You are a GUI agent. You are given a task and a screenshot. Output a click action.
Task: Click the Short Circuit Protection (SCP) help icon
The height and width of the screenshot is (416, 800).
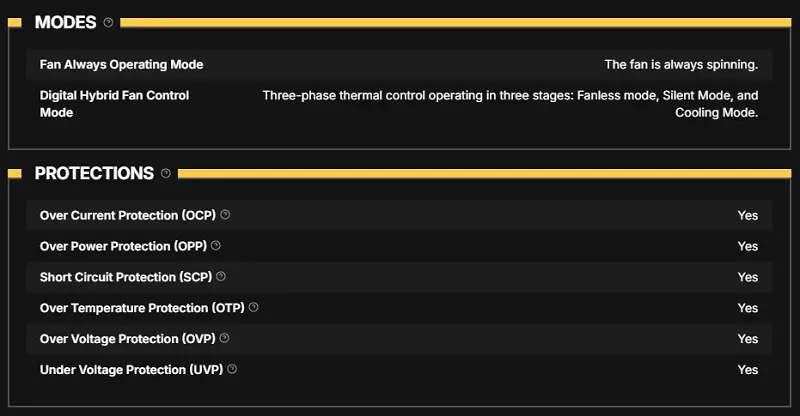[221, 277]
